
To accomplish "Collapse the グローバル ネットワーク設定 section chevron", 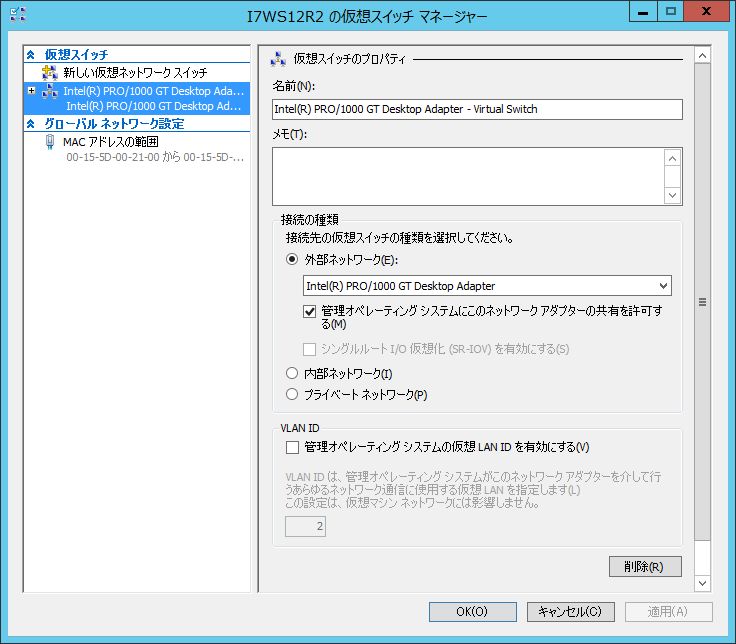I will [x=31, y=124].
